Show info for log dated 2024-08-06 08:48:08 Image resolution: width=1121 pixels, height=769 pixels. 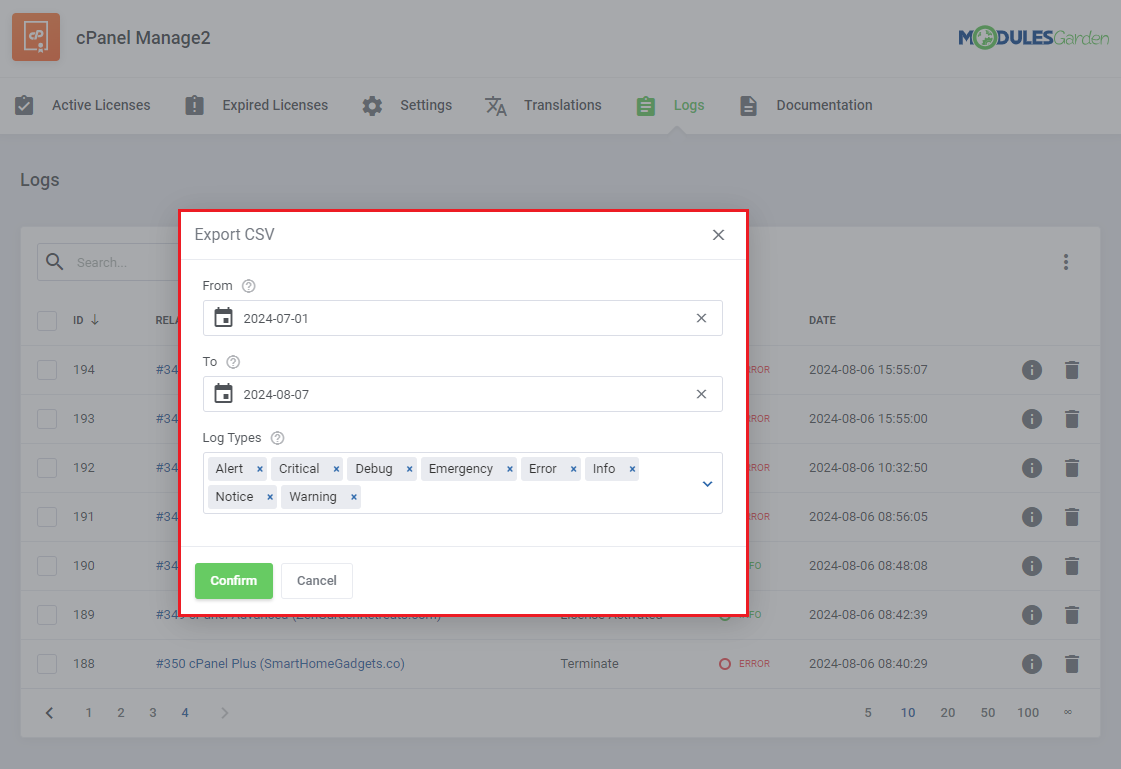point(1032,566)
